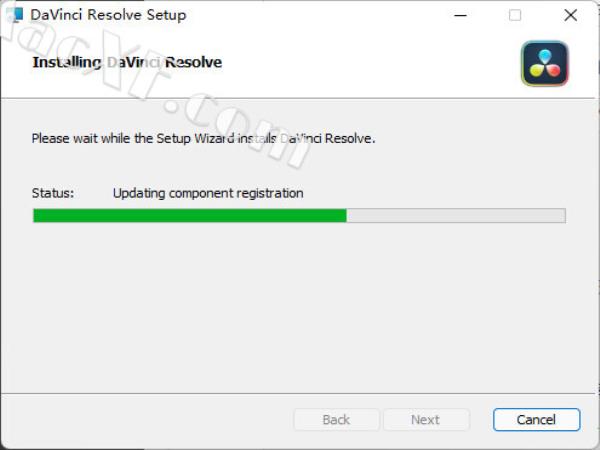Click the "DaVinci Resolve Setup" window title text
The height and width of the screenshot is (450, 600).
(108, 15)
